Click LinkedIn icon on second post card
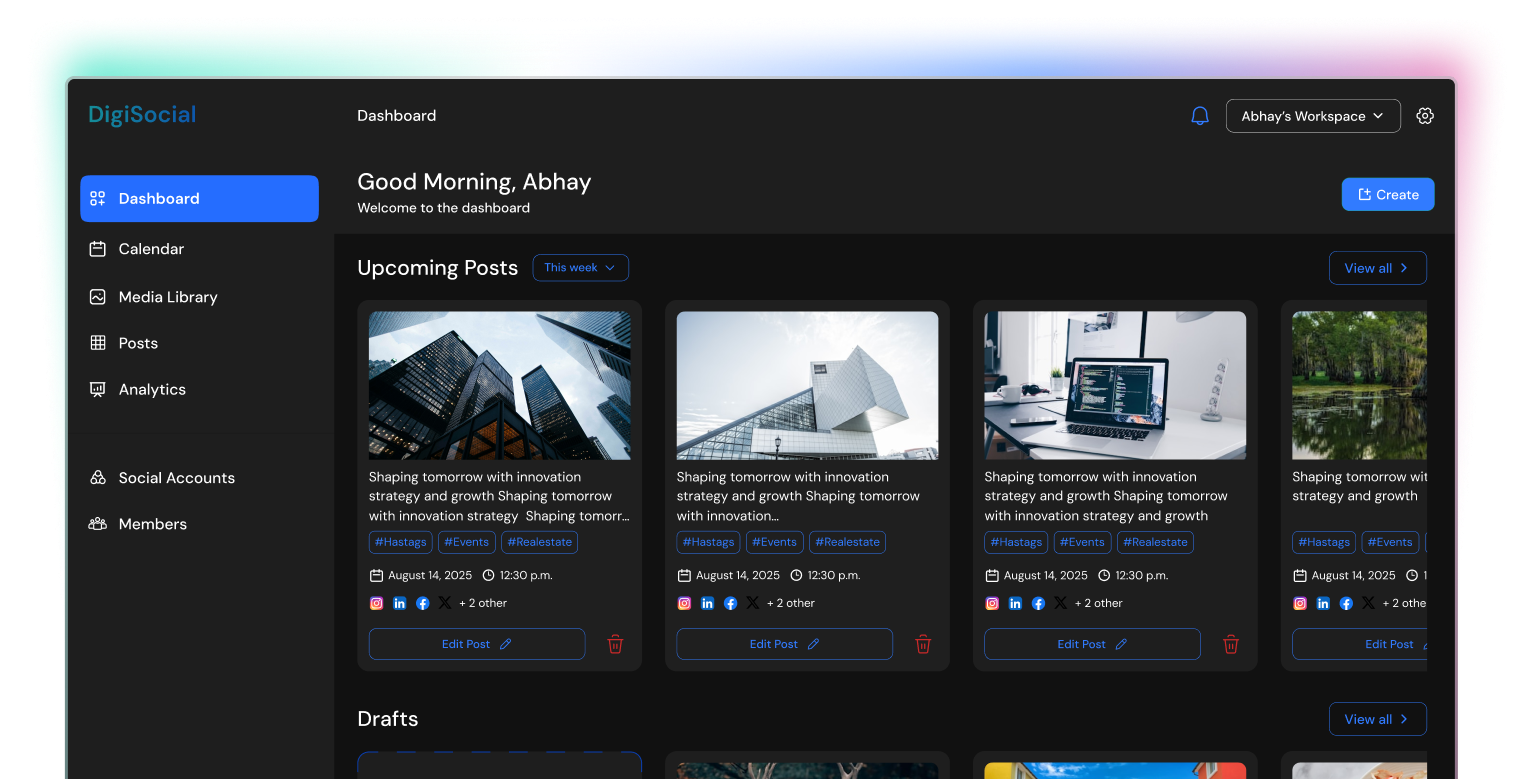The height and width of the screenshot is (779, 1523). pyautogui.click(x=707, y=603)
